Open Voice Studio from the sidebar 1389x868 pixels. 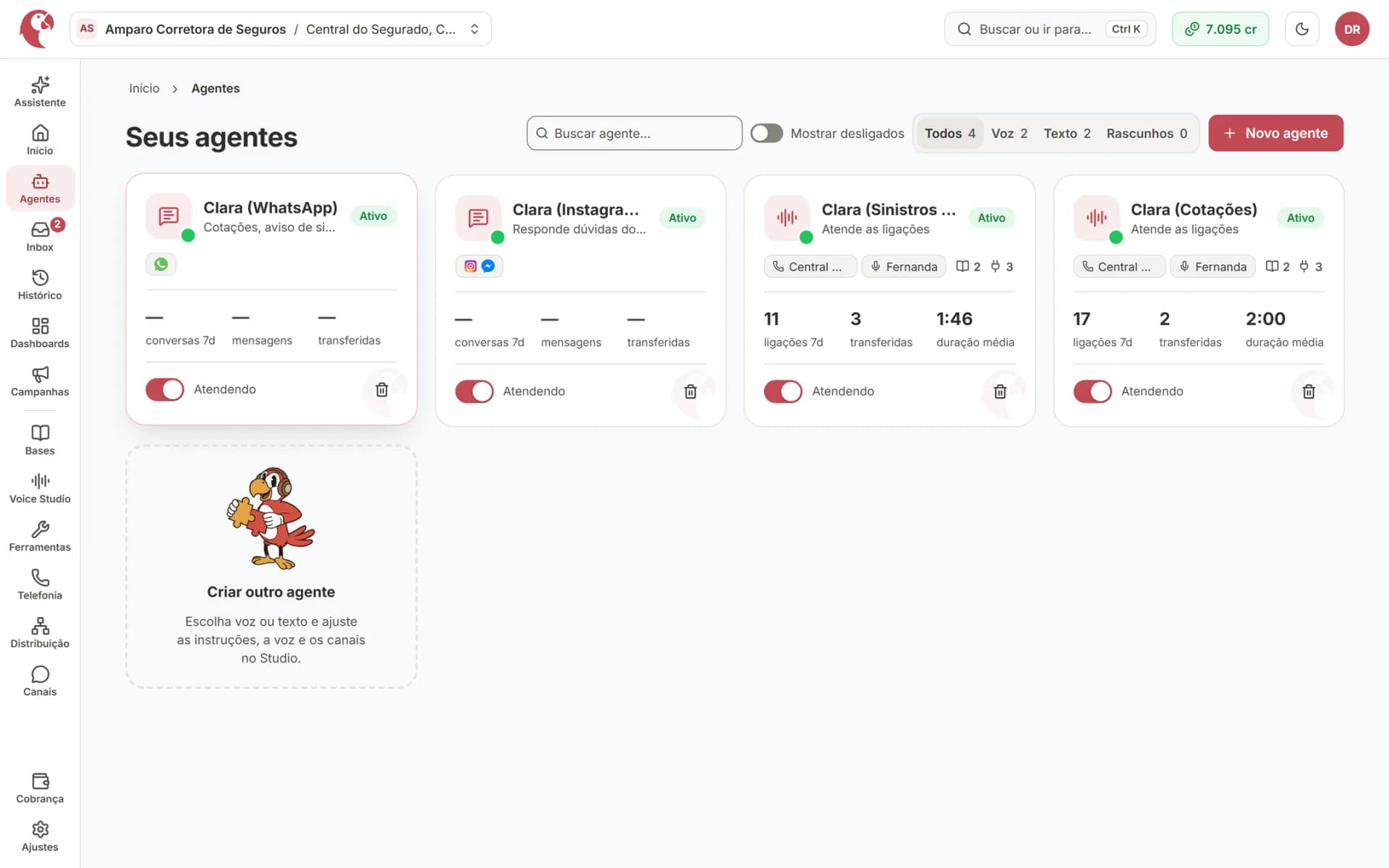coord(40,488)
